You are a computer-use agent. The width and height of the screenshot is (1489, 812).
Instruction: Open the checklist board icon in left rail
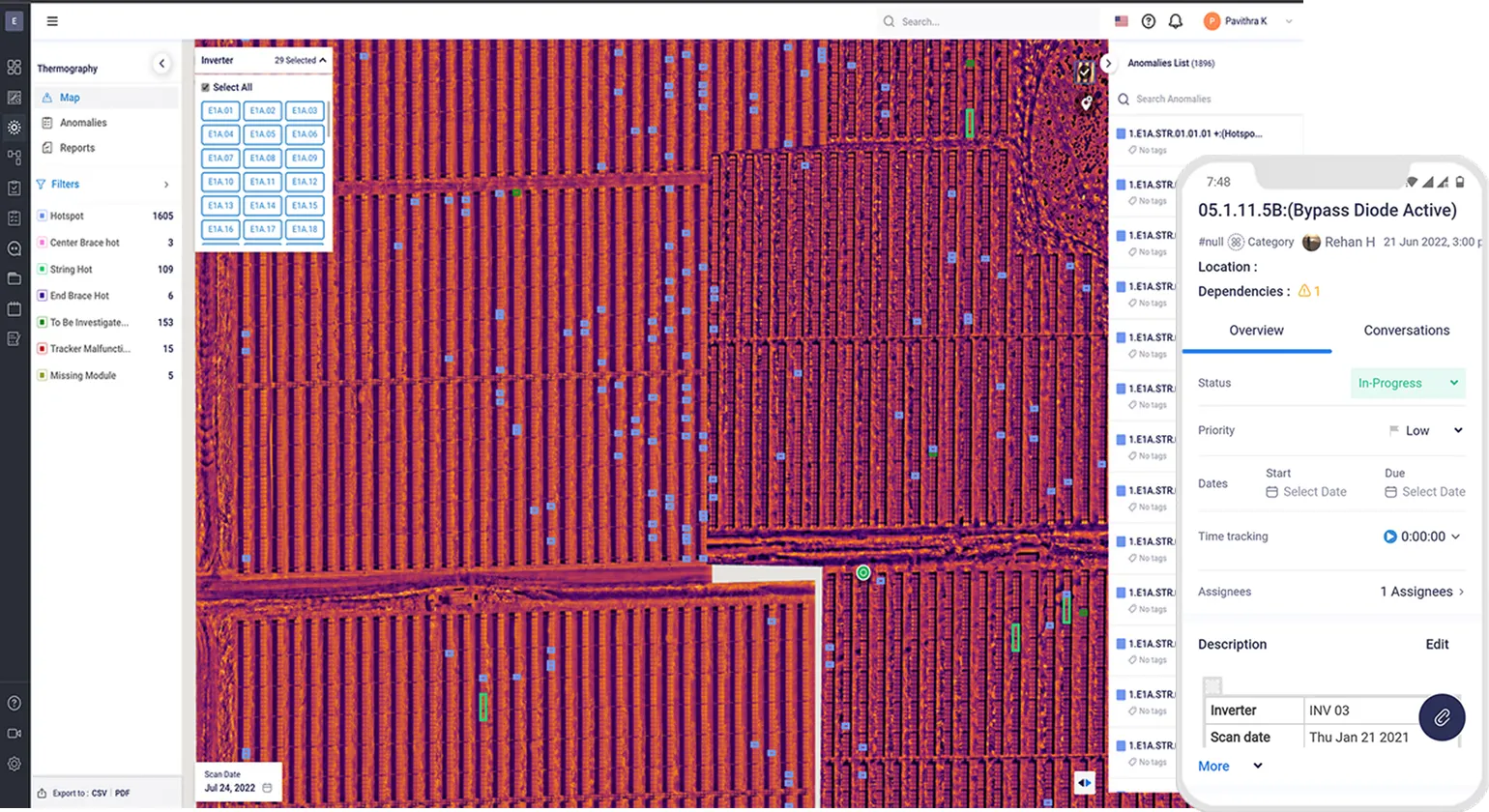pyautogui.click(x=15, y=218)
